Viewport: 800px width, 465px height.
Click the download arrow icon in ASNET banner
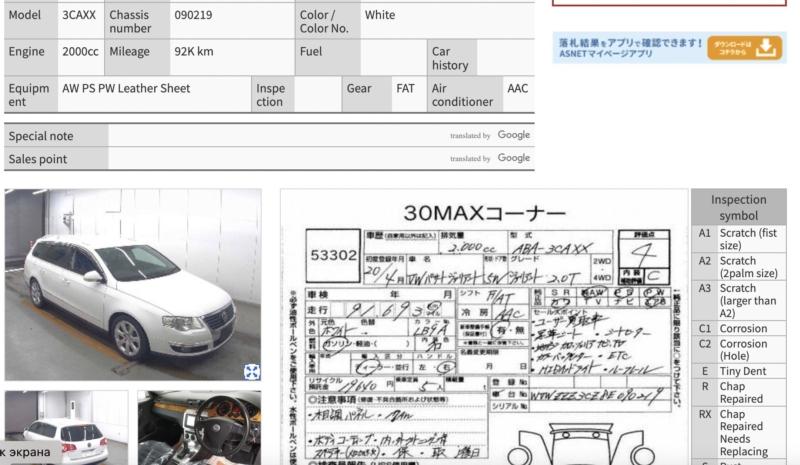pos(767,48)
